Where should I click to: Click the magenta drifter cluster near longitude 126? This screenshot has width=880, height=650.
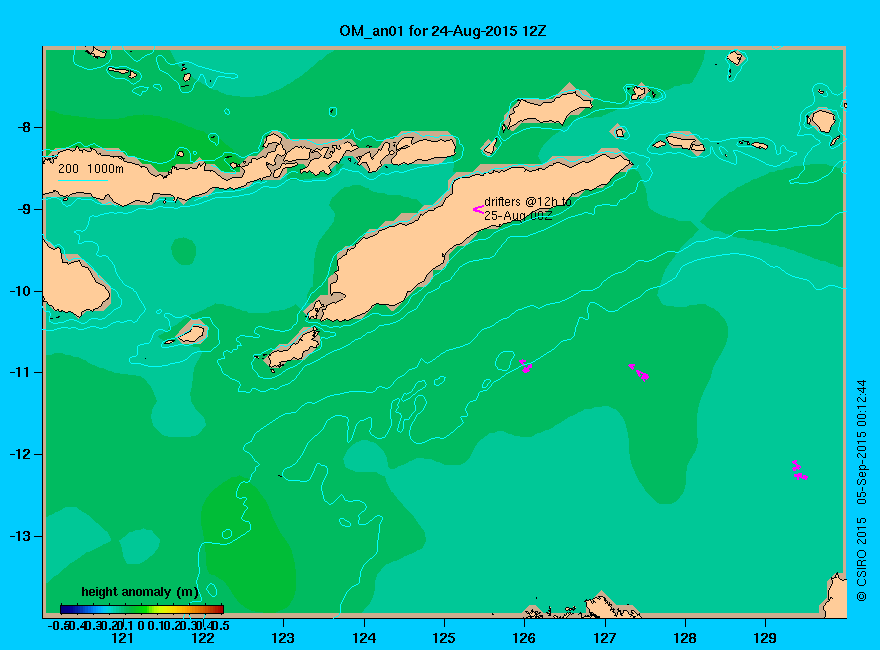525,366
